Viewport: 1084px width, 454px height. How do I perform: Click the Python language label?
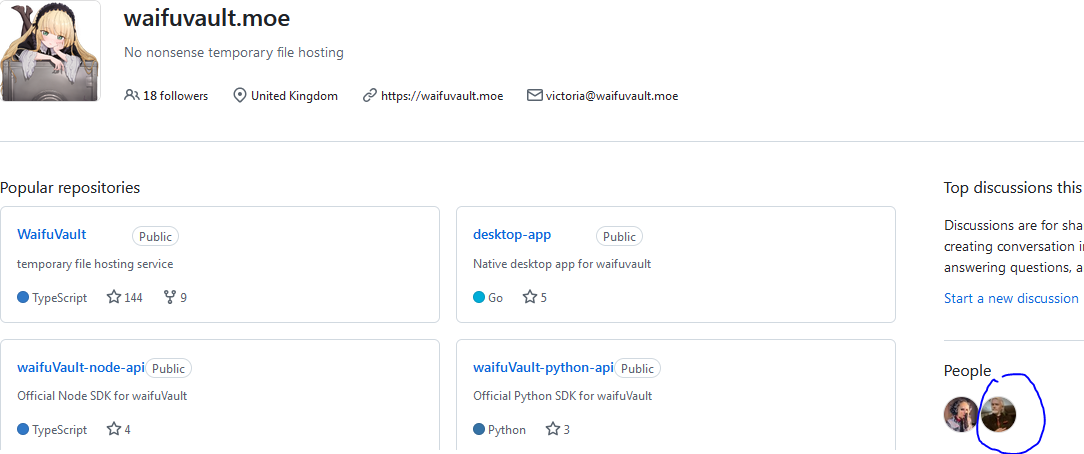[x=507, y=430]
